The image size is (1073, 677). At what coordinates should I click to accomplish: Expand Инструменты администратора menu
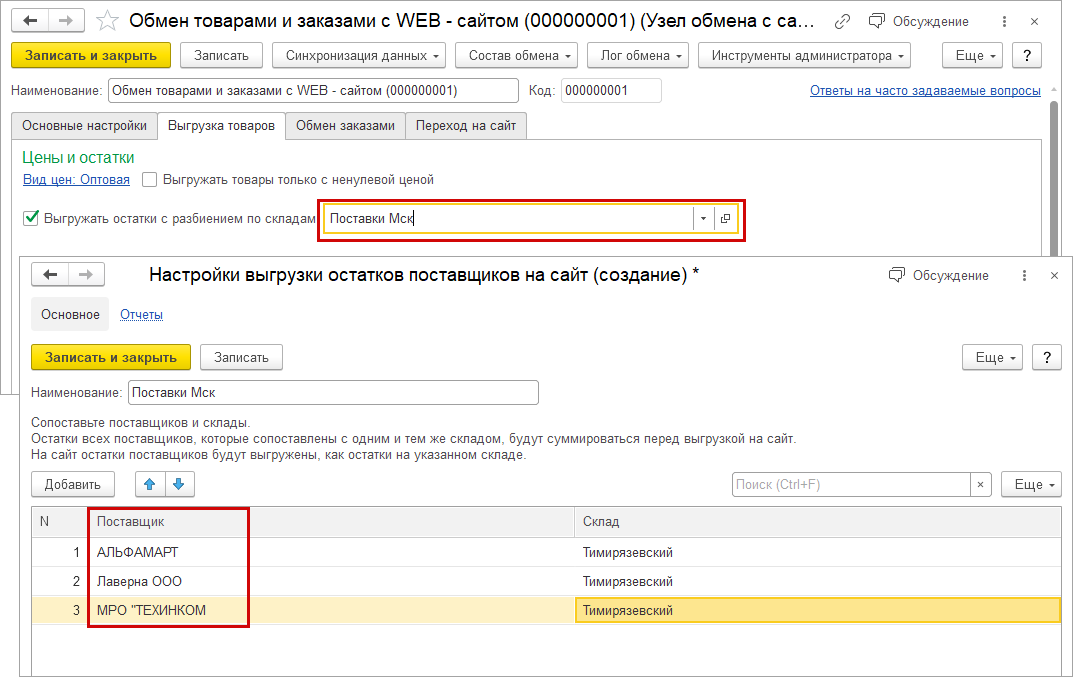point(804,55)
